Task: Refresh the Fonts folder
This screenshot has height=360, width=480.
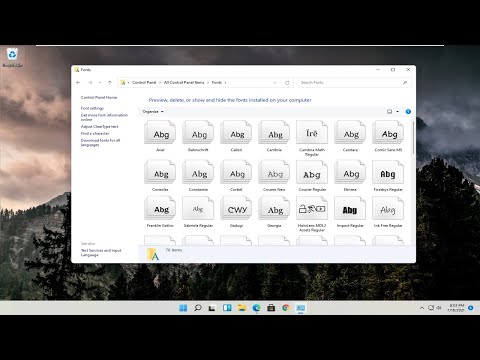Action: pos(287,83)
